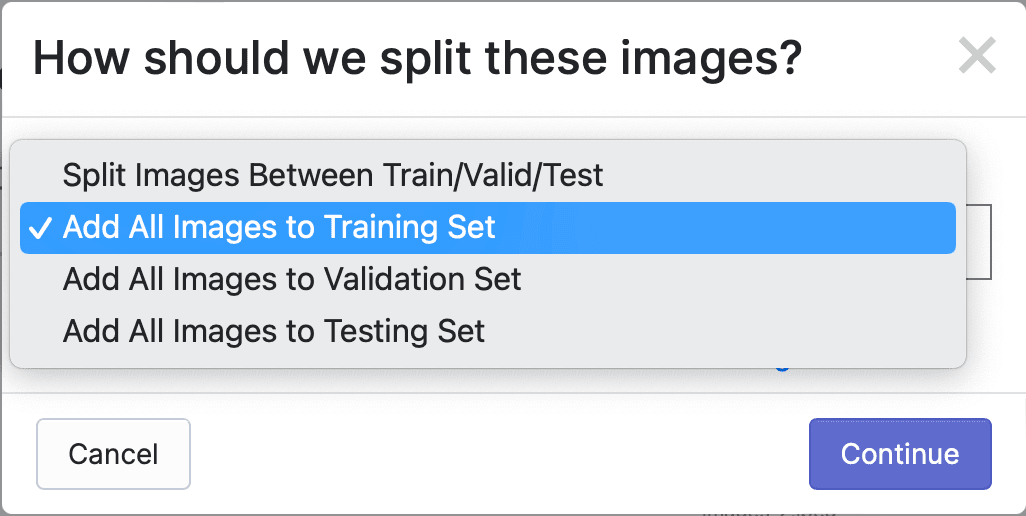This screenshot has height=516, width=1026.
Task: Click empty footer space between Cancel and Continue
Action: click(x=499, y=454)
